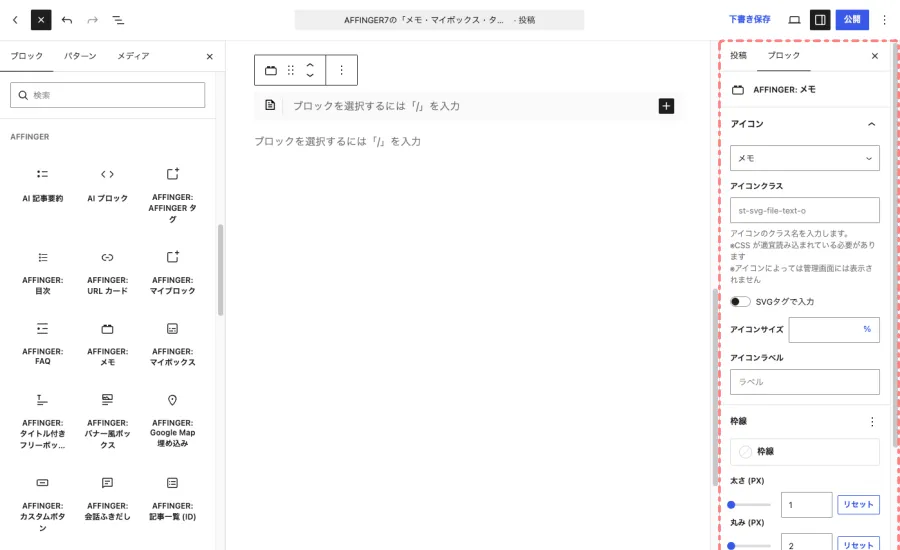Click the 丸み number field
This screenshot has width=900, height=550.
pos(806,543)
